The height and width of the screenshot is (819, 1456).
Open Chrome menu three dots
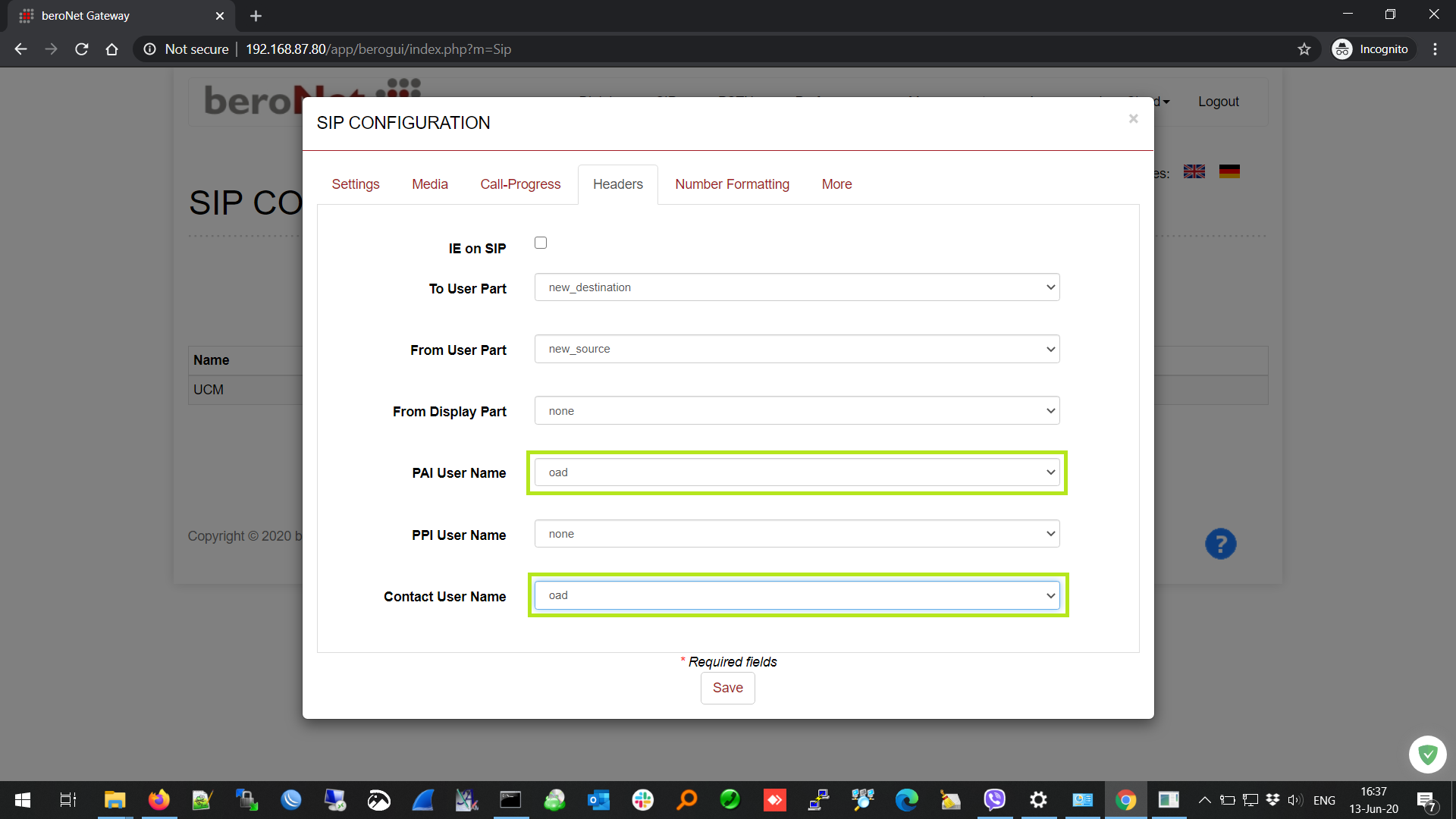(x=1435, y=49)
